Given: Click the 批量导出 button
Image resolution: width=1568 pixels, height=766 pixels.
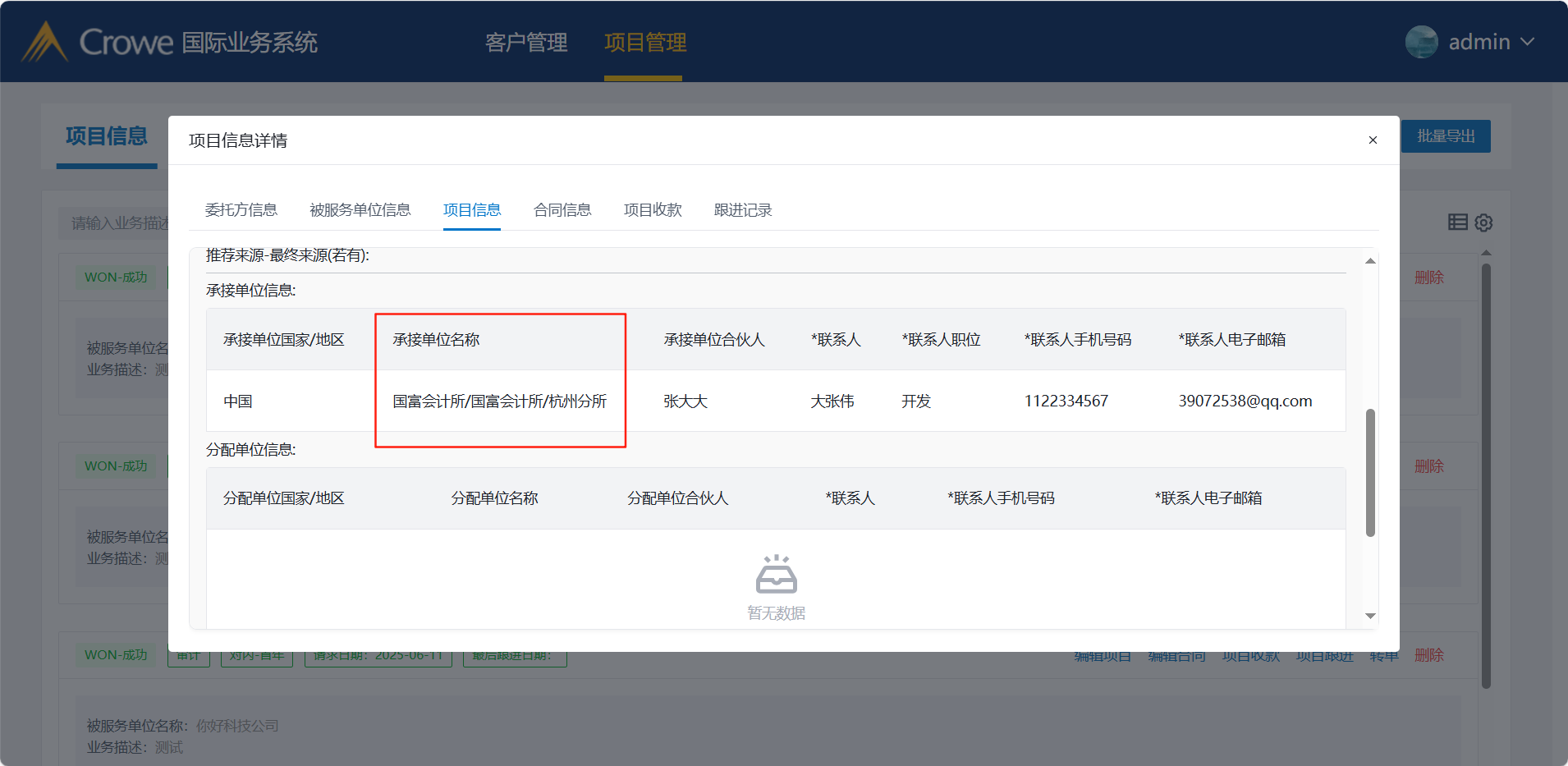Looking at the screenshot, I should point(1445,136).
